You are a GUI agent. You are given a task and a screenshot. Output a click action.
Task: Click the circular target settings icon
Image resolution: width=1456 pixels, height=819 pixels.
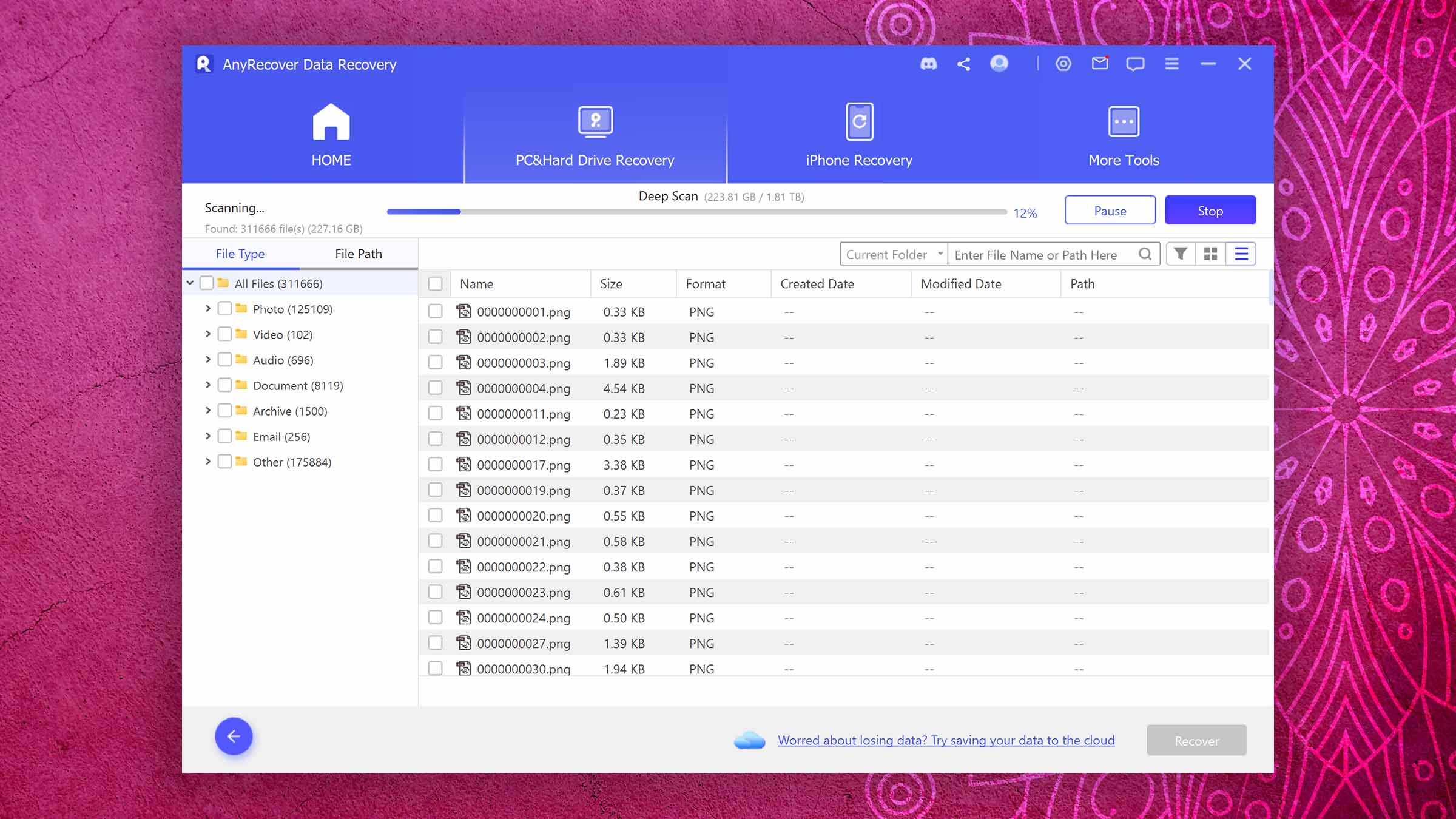pyautogui.click(x=1063, y=64)
